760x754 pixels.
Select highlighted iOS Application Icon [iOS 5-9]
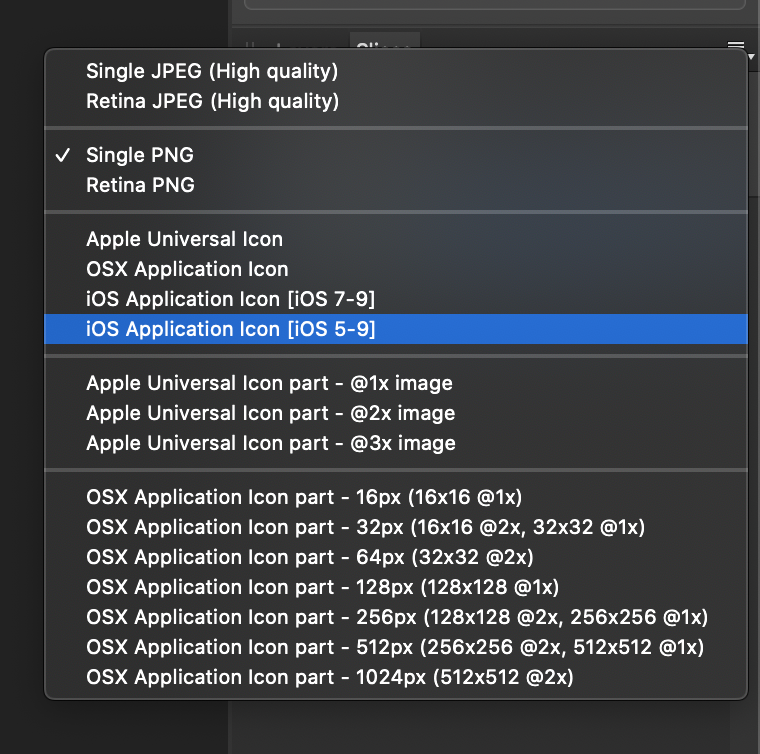[396, 329]
